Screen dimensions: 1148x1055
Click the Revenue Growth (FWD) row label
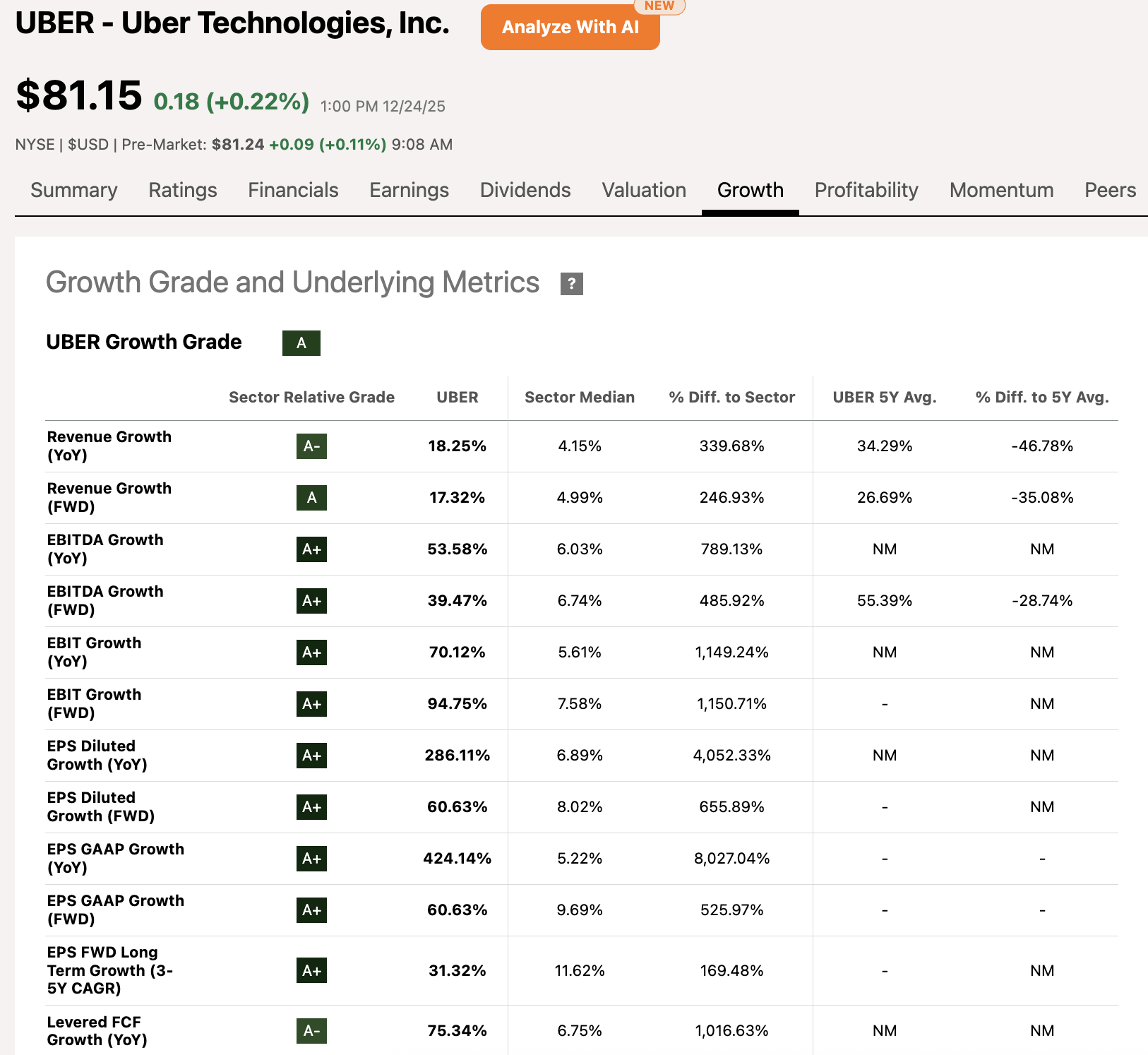coord(109,497)
